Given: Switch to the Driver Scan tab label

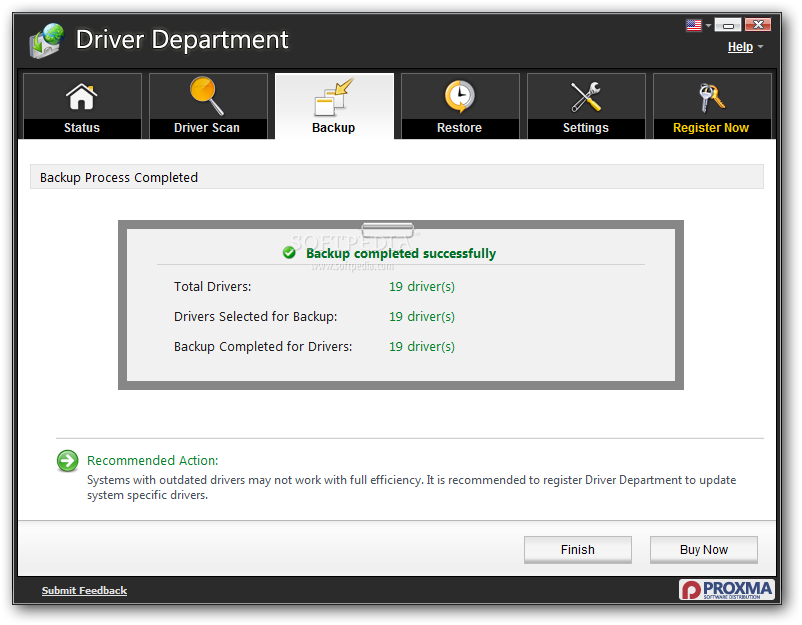Looking at the screenshot, I should [207, 128].
